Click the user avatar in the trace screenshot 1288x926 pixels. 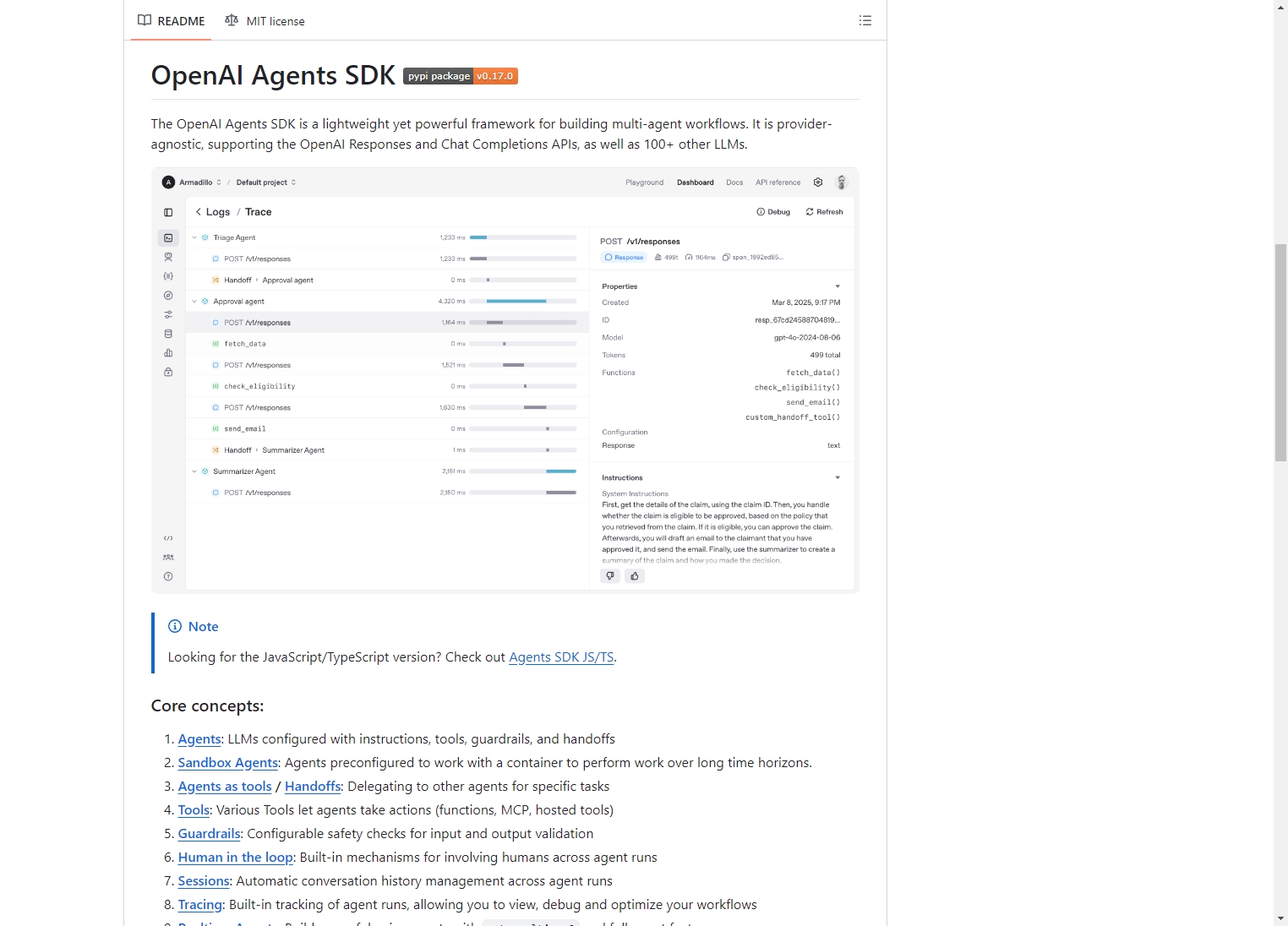(x=841, y=182)
